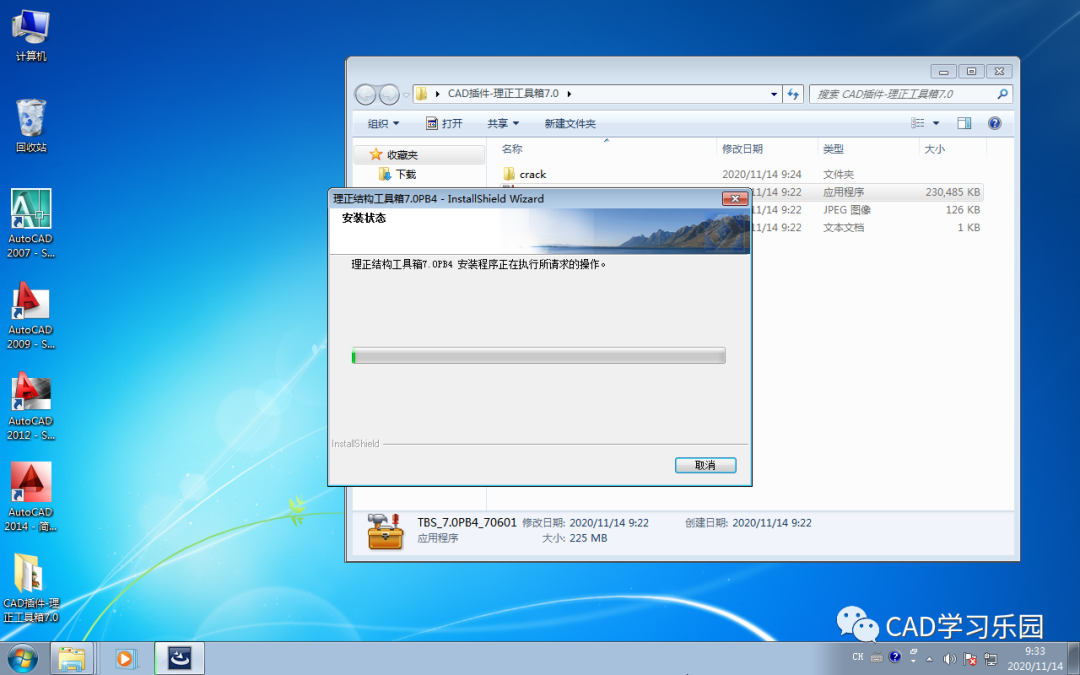Open the view options dropdown arrow
Image resolution: width=1080 pixels, height=675 pixels.
click(x=936, y=123)
